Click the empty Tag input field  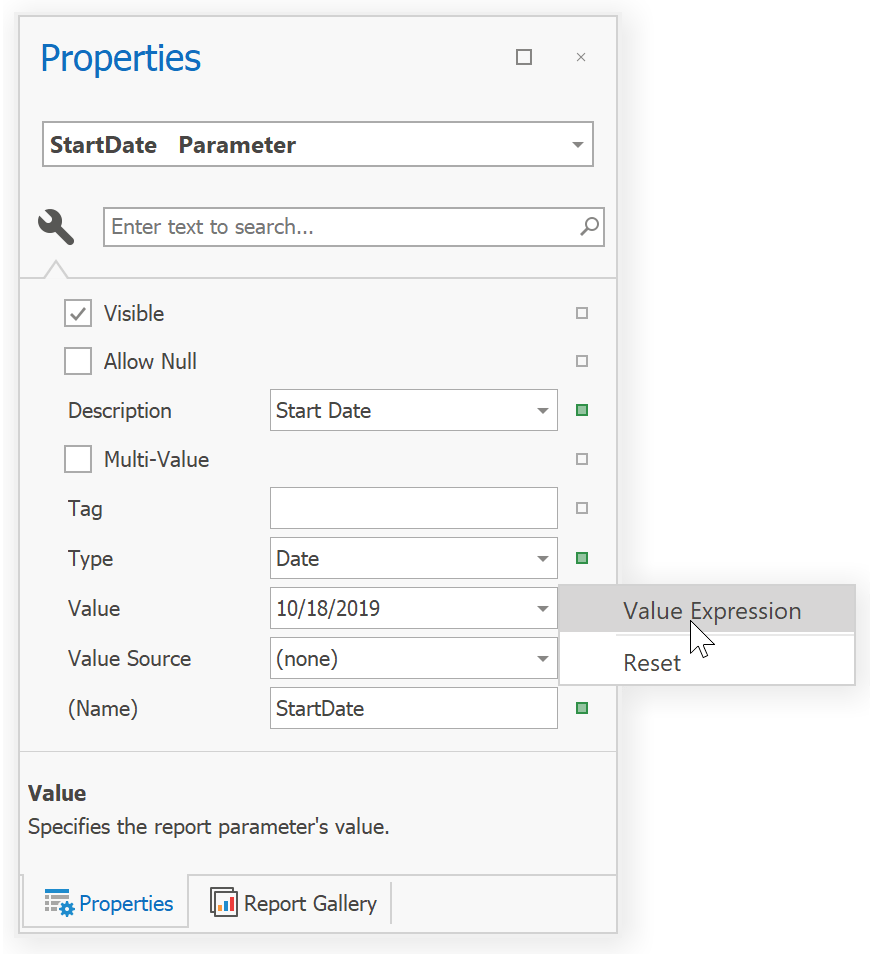pos(413,508)
